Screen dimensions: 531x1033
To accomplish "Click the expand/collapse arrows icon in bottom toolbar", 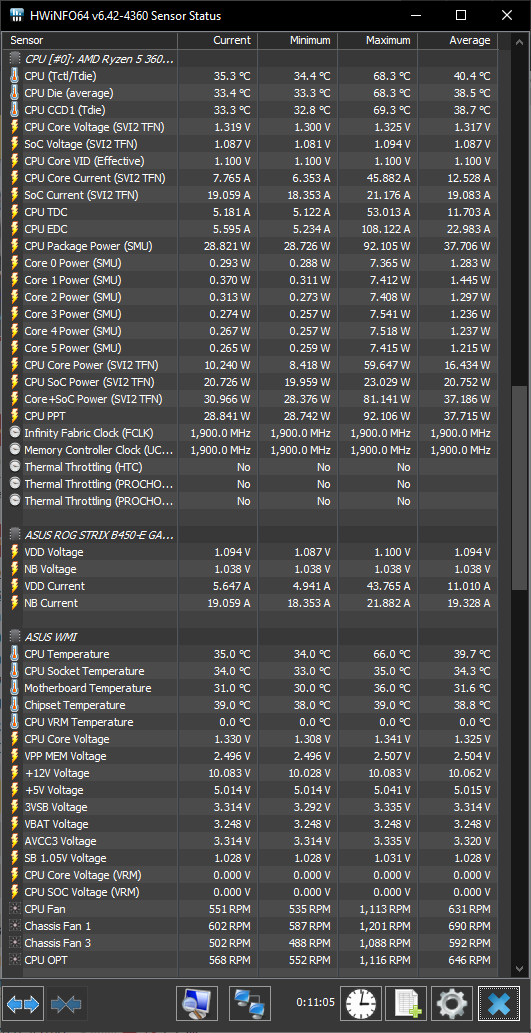I will click(x=24, y=1004).
